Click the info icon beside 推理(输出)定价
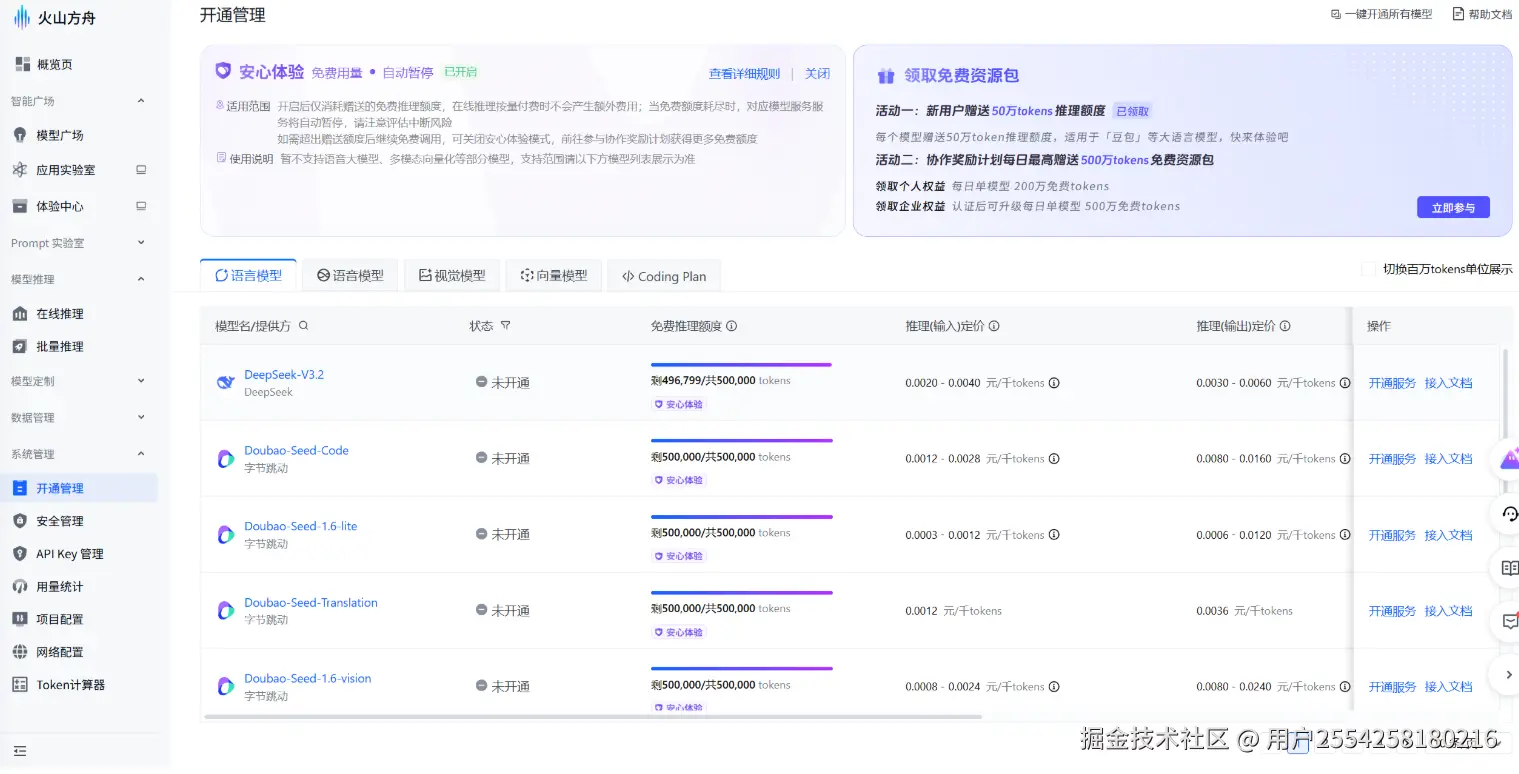 1285,326
